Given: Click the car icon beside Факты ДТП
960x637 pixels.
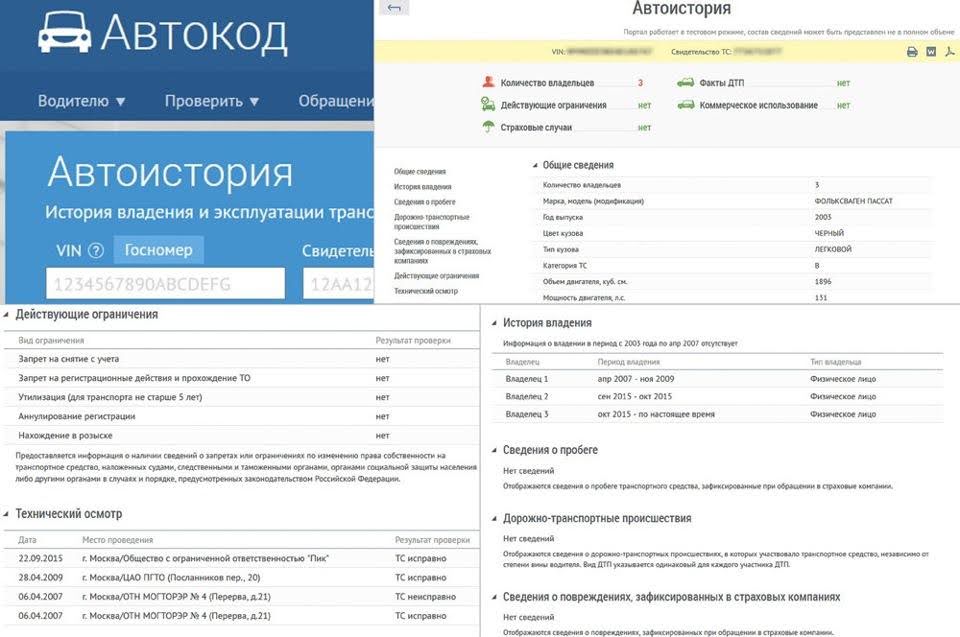Looking at the screenshot, I should coord(685,82).
